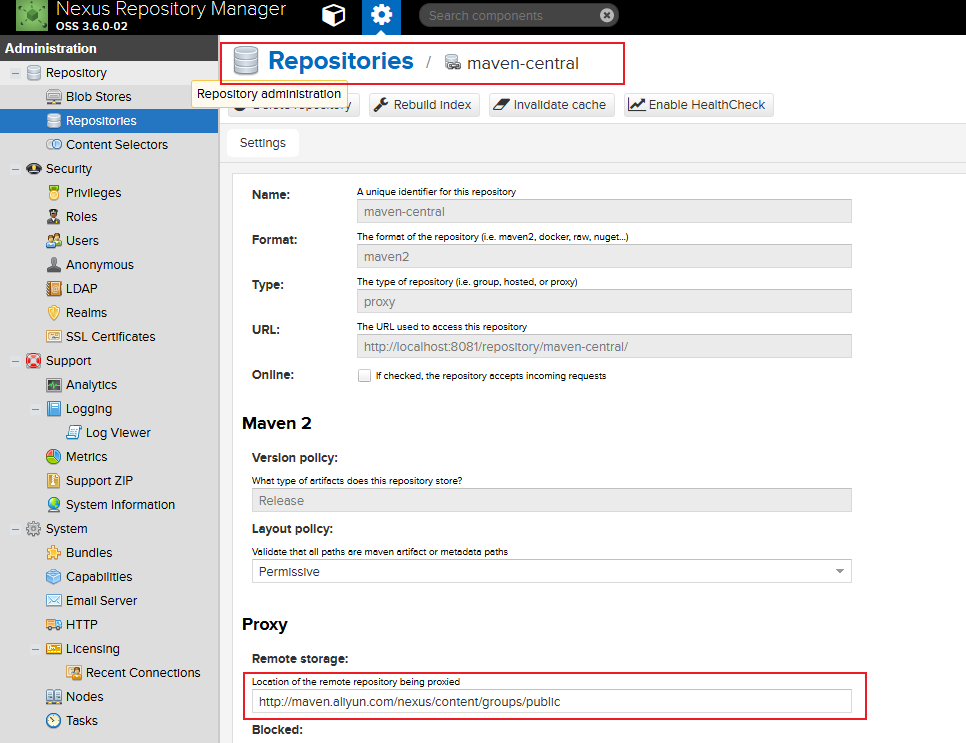The height and width of the screenshot is (743, 966).
Task: Click the Anonymous user icon
Action: coord(54,265)
